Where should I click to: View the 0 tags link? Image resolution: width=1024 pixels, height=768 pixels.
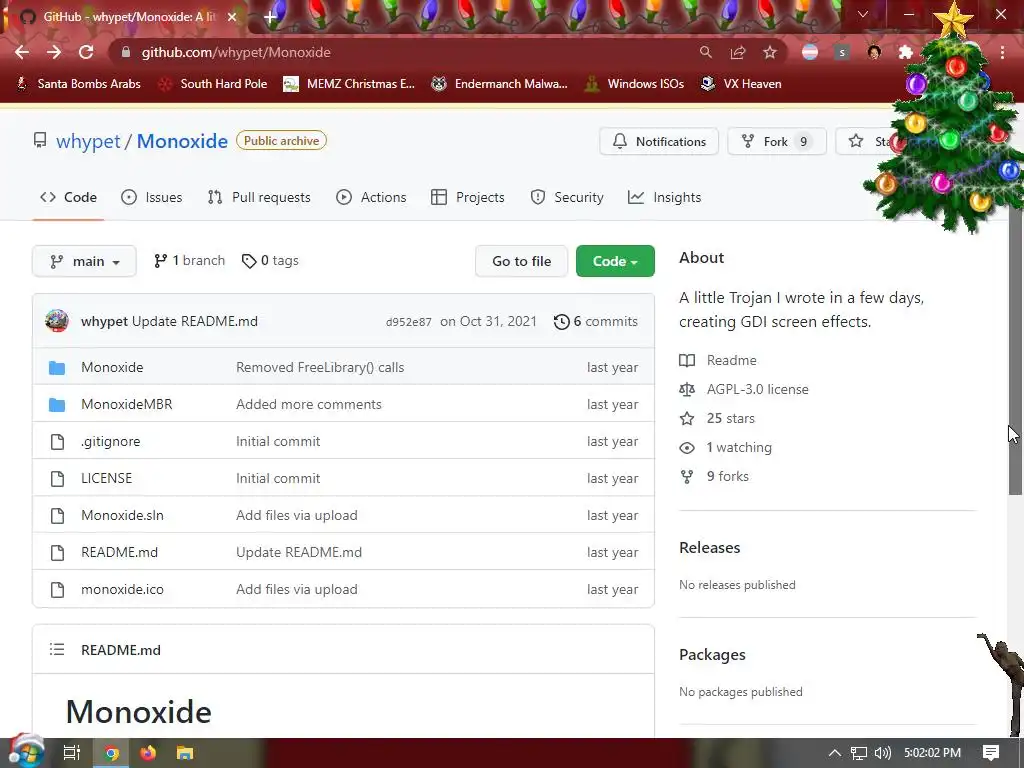[270, 261]
